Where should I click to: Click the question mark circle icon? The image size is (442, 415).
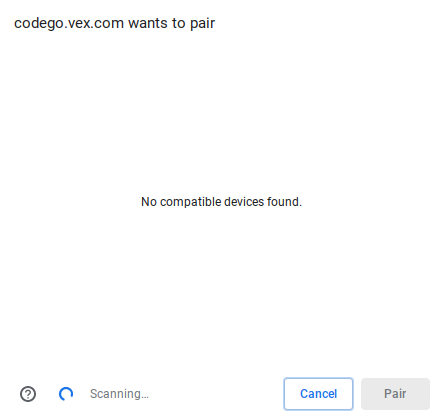pos(28,394)
